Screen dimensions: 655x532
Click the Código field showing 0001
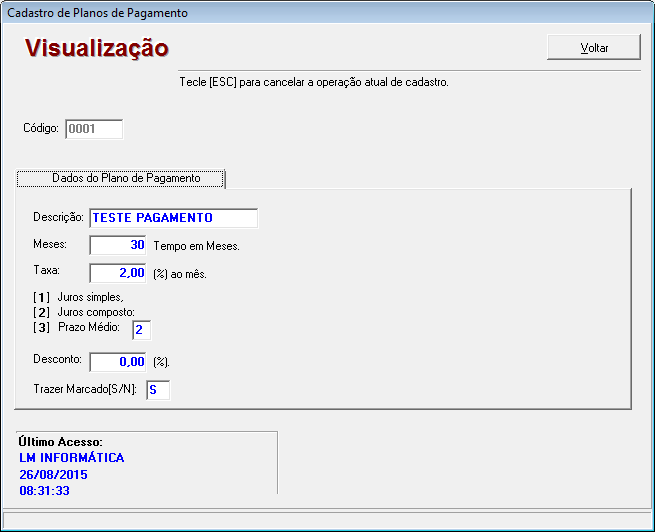click(93, 129)
